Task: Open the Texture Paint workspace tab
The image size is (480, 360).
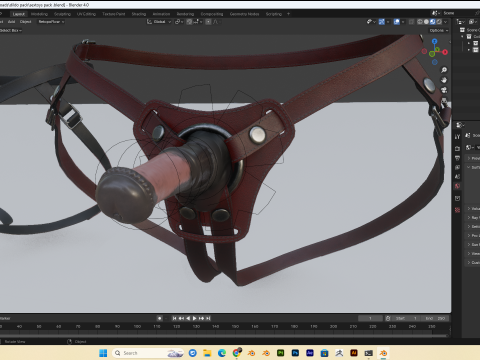Action: click(114, 14)
